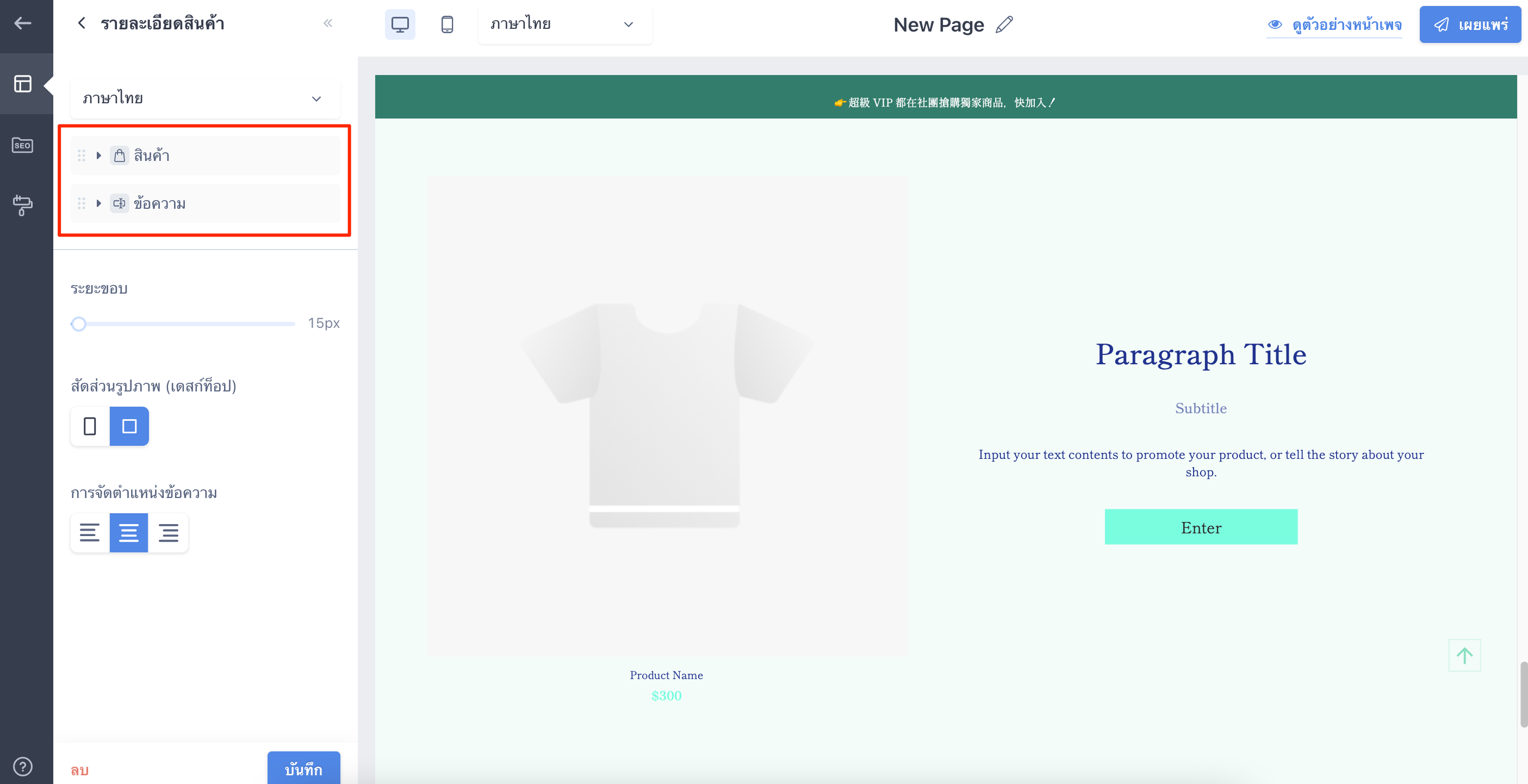This screenshot has width=1528, height=784.
Task: Click the ระยะขอบ margin slider handle
Action: click(x=78, y=324)
